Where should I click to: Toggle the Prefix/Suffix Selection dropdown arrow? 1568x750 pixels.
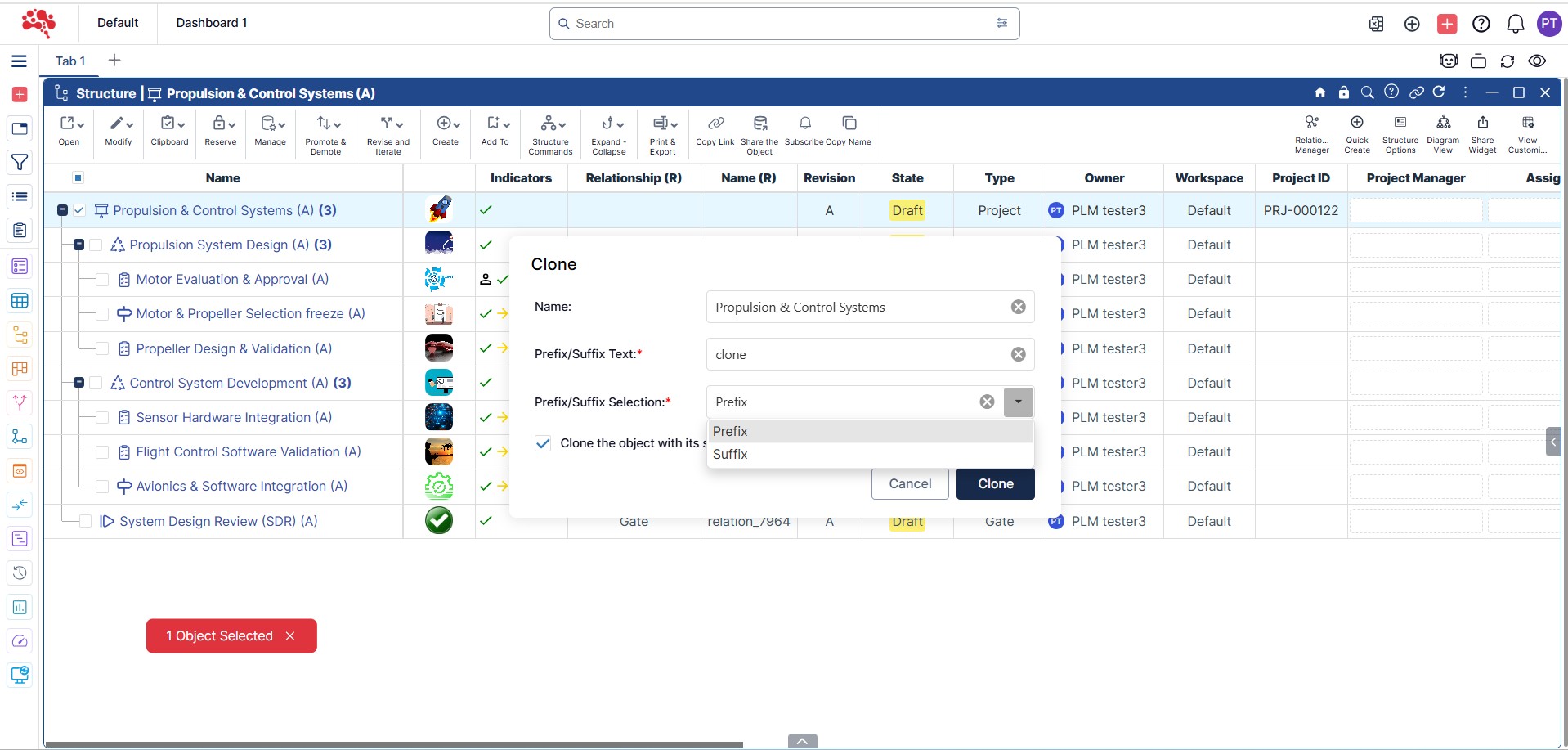pyautogui.click(x=1018, y=402)
